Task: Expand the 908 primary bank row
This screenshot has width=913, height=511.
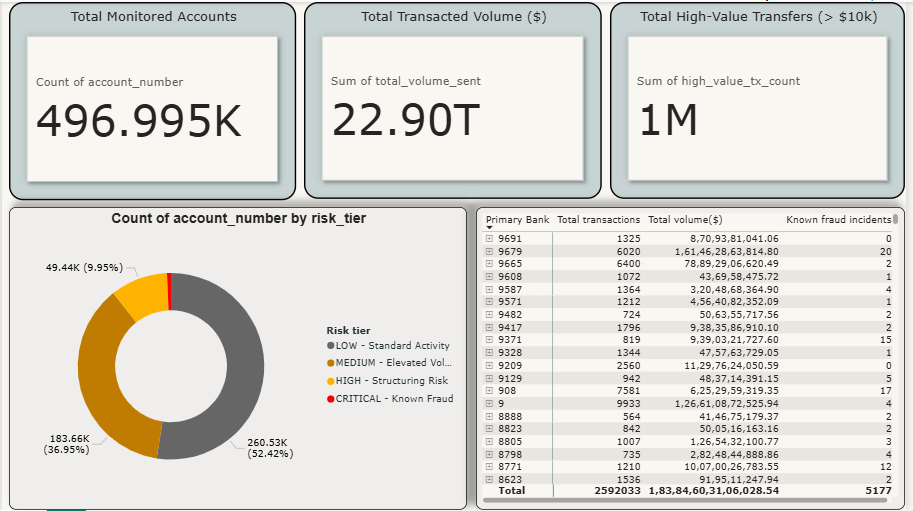Action: 489,391
